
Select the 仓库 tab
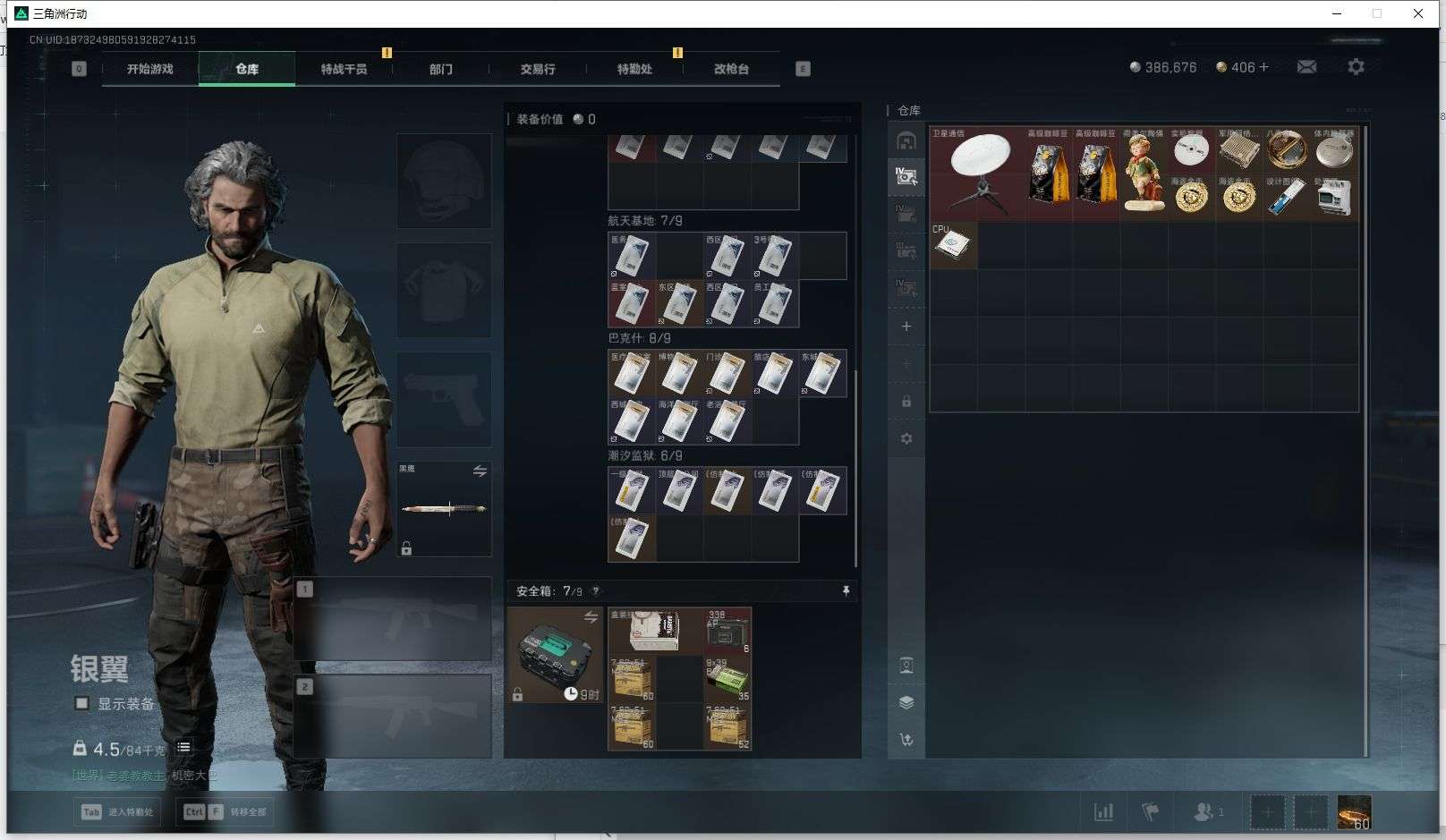pos(247,69)
